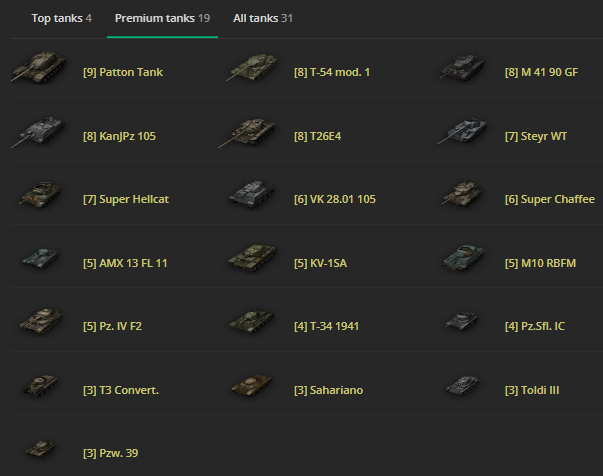Click the KV-1SA tank icon
603x476 pixels.
(252, 258)
